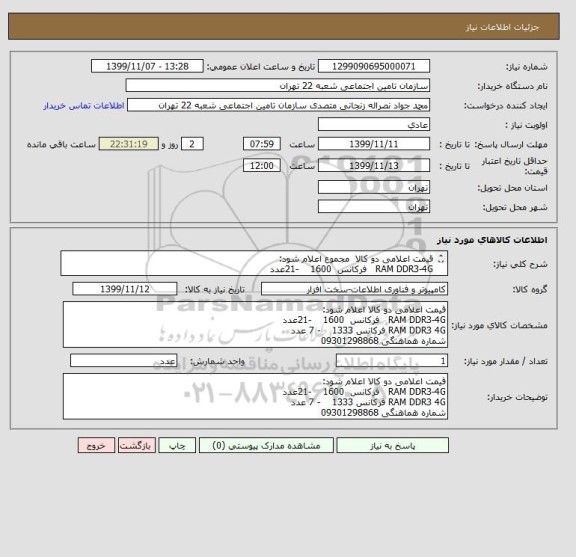Click the خروج exit button

point(96,445)
